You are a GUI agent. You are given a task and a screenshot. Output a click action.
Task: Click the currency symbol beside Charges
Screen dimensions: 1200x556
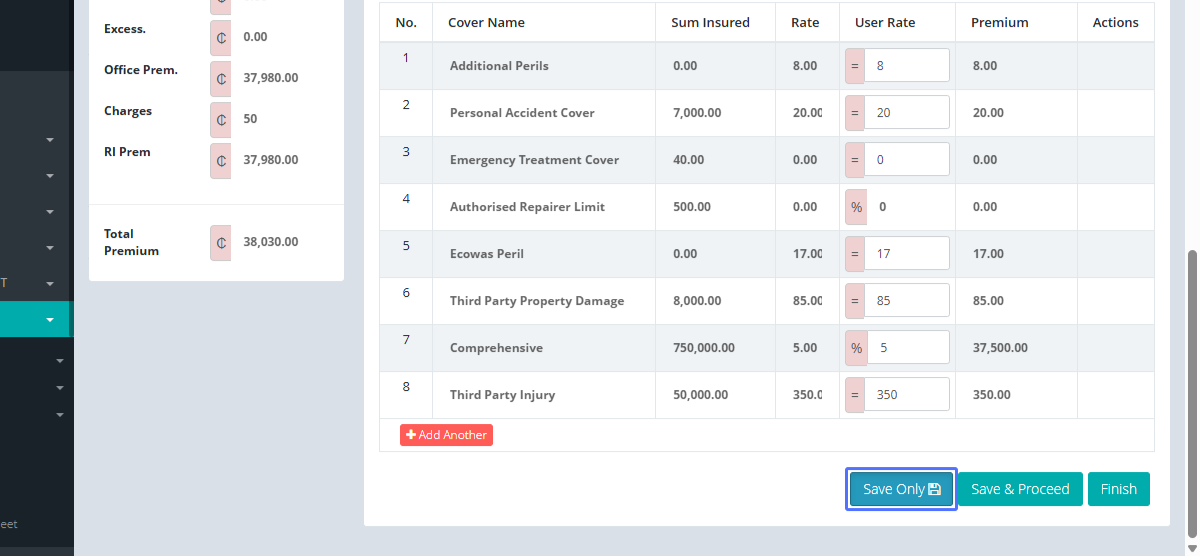pyautogui.click(x=220, y=119)
